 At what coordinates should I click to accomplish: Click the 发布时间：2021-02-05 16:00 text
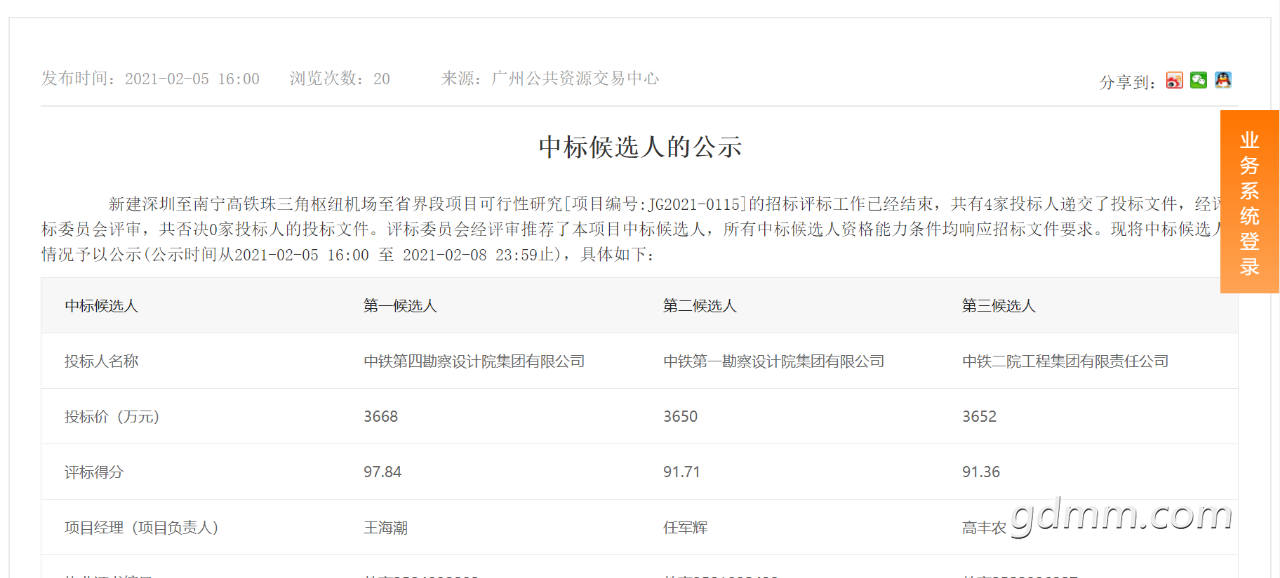tap(150, 79)
